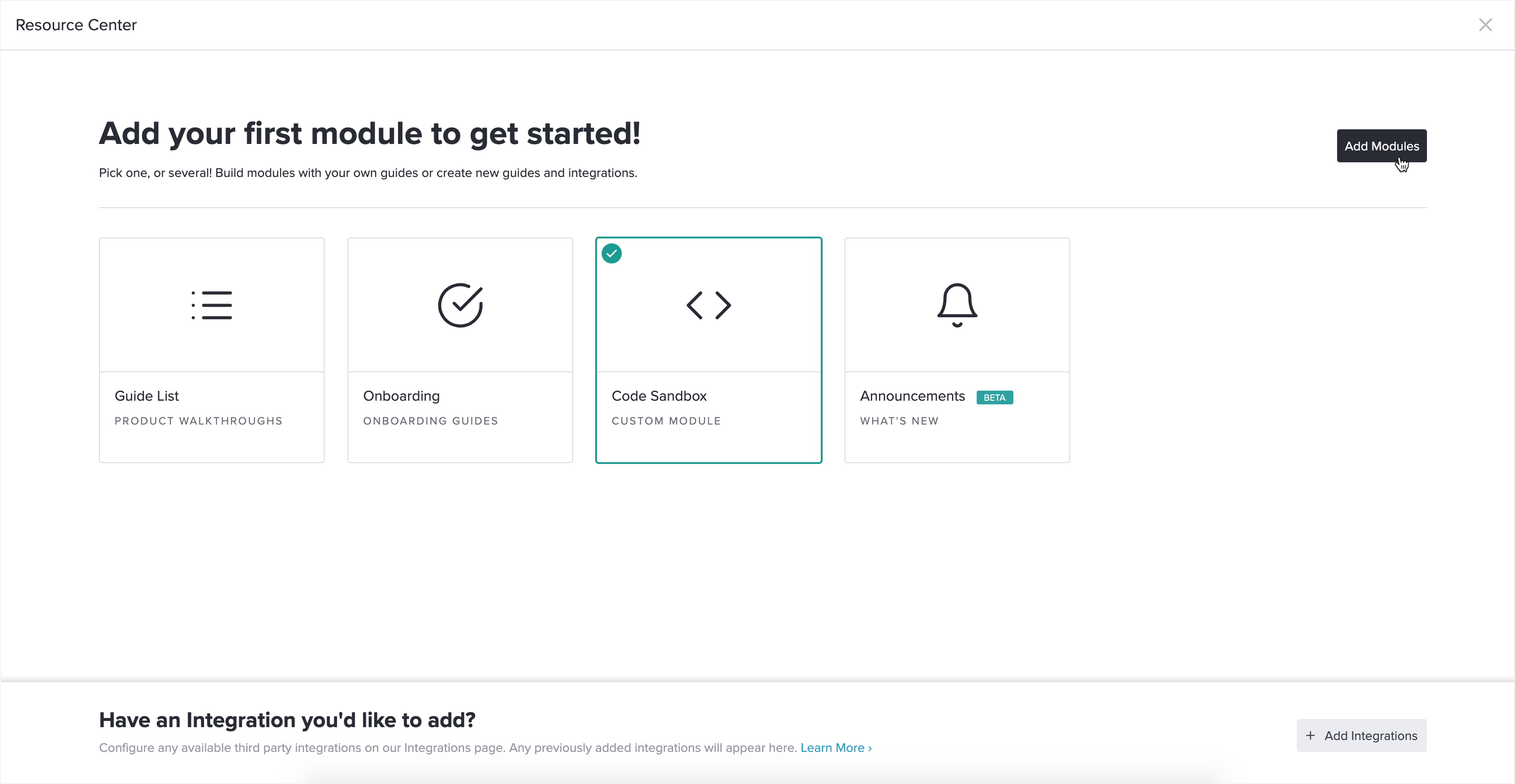Click the checkmark circle icon on Onboarding card
Viewport: 1515px width, 784px height.
pyautogui.click(x=460, y=305)
